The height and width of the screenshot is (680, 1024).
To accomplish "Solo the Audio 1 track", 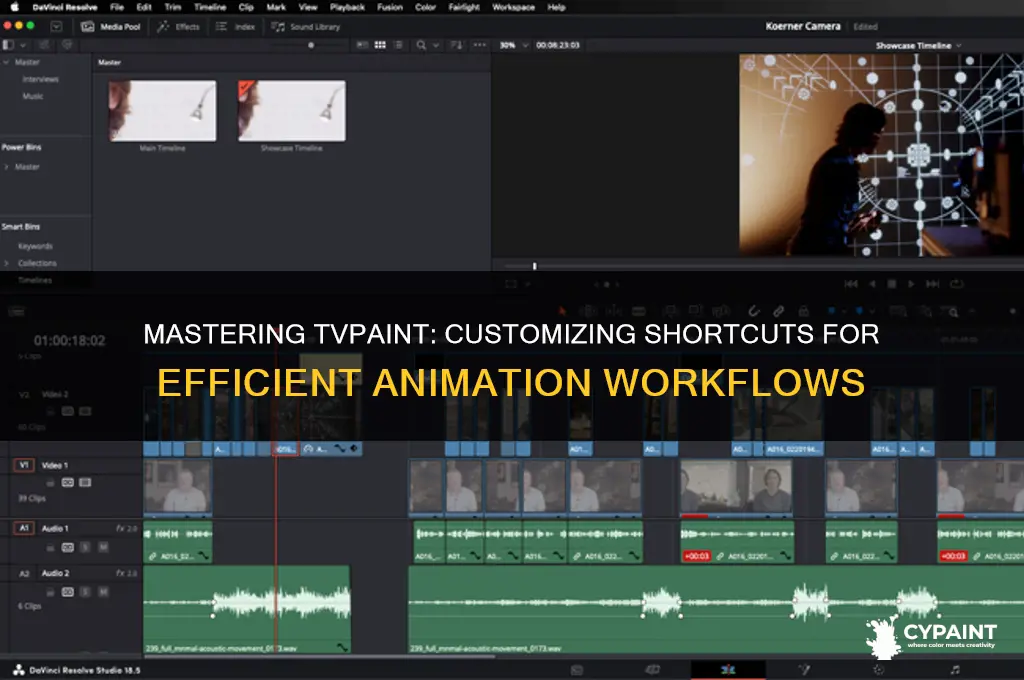I will tap(85, 547).
